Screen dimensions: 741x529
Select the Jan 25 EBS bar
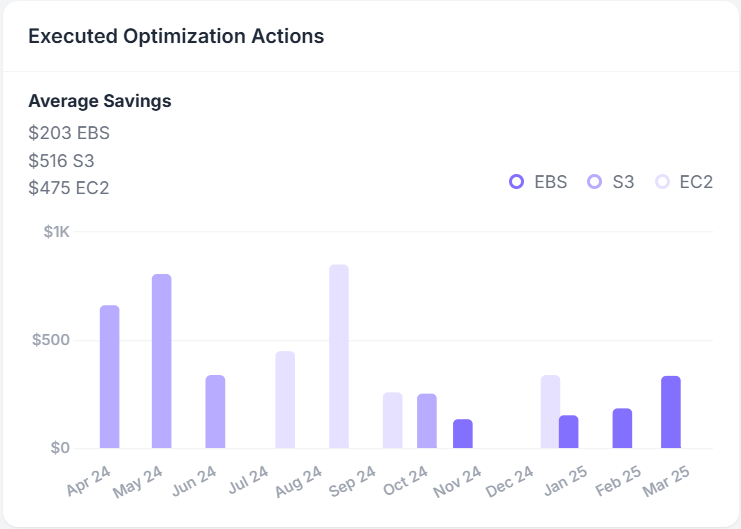pyautogui.click(x=568, y=432)
